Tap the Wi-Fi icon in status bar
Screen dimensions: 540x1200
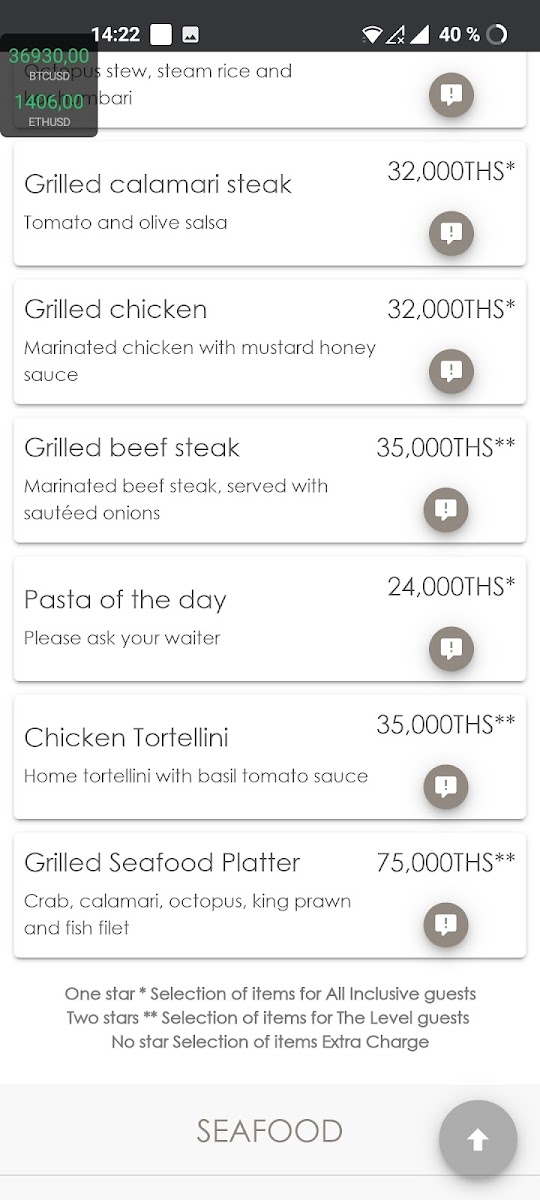[372, 35]
